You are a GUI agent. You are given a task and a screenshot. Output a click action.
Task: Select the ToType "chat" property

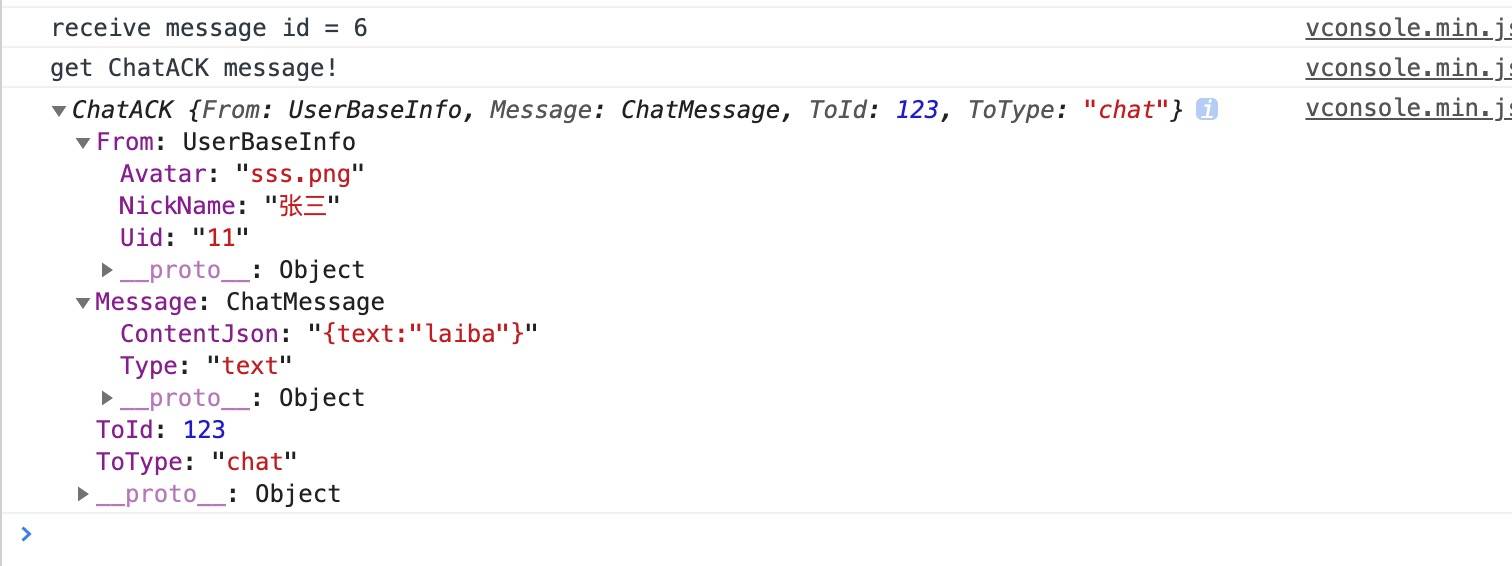pos(197,462)
